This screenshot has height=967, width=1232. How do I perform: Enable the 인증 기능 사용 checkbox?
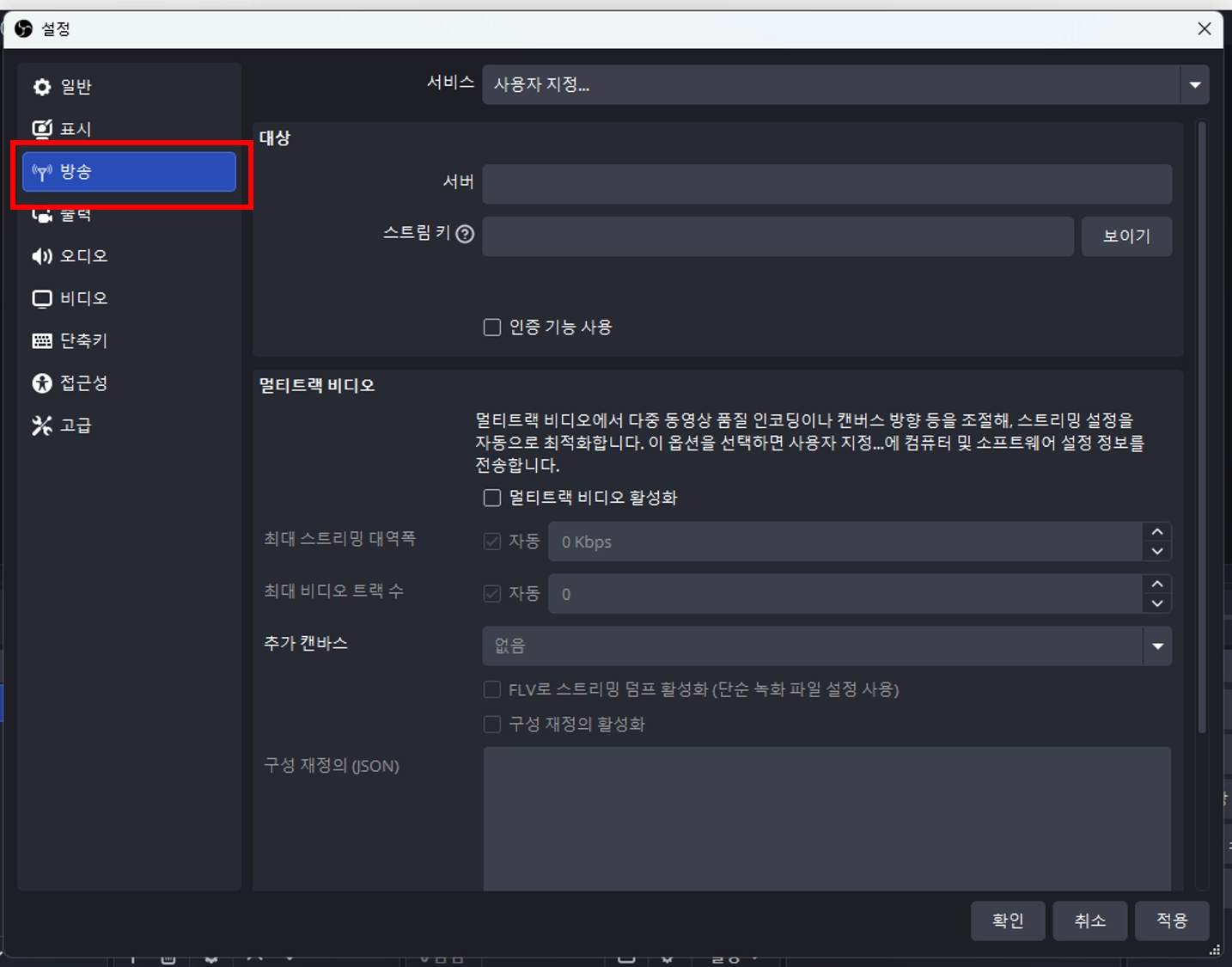point(492,327)
